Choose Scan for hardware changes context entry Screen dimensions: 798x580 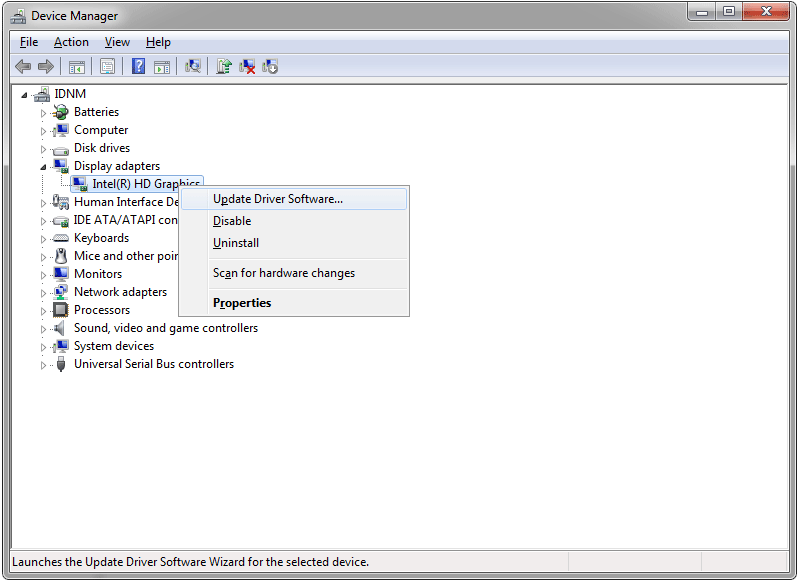(294, 273)
